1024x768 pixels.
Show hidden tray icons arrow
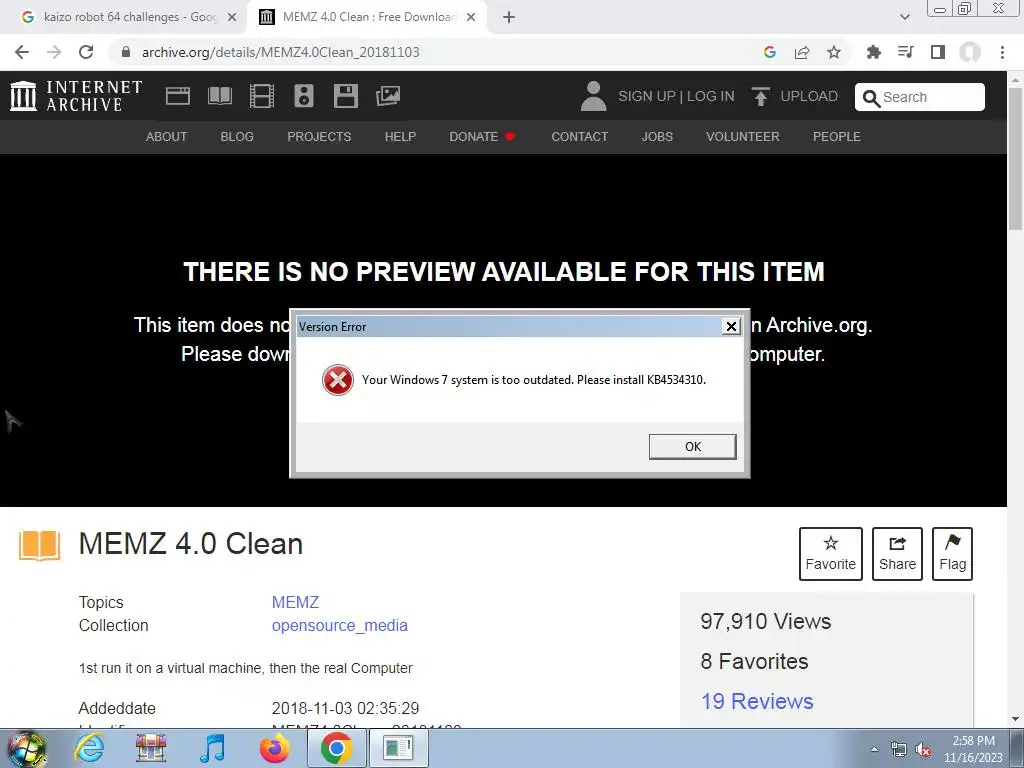coord(874,750)
